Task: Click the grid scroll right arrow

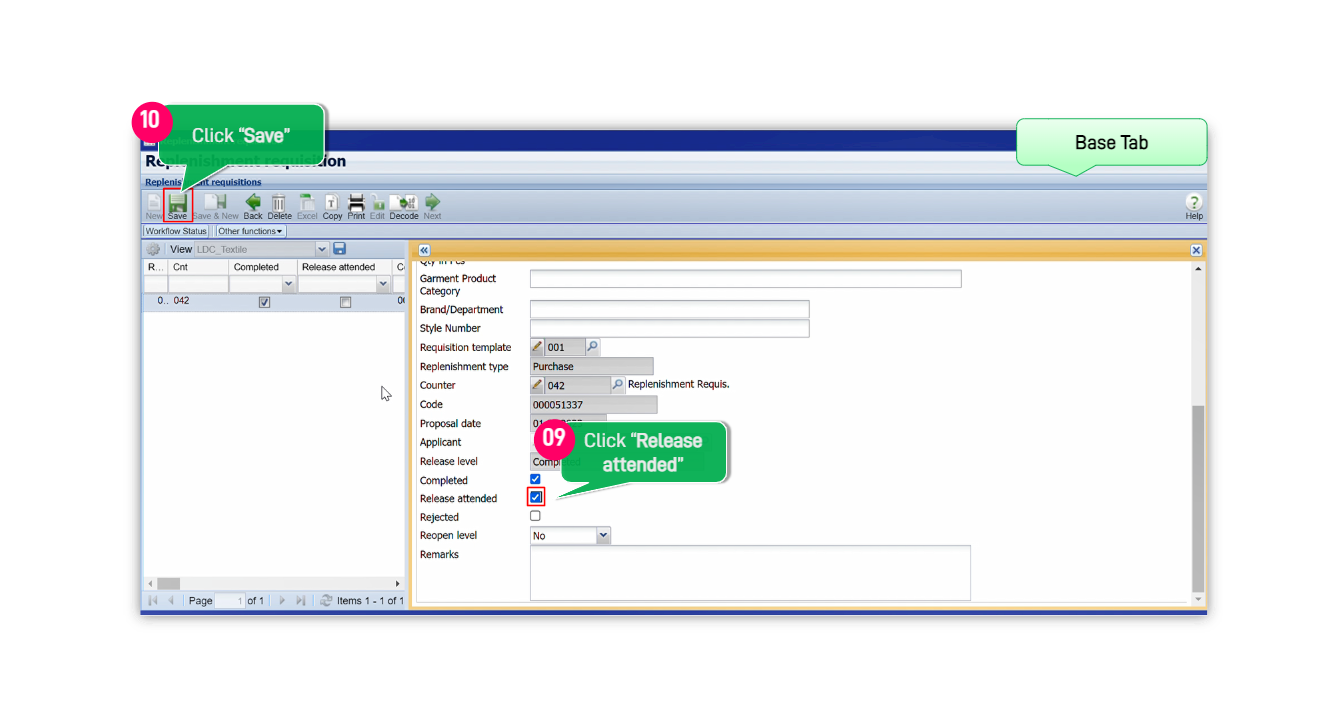Action: tap(397, 583)
